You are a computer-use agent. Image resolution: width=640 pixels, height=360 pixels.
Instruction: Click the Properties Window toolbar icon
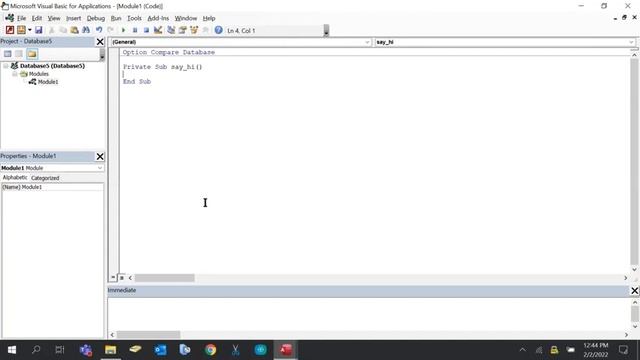(182, 30)
